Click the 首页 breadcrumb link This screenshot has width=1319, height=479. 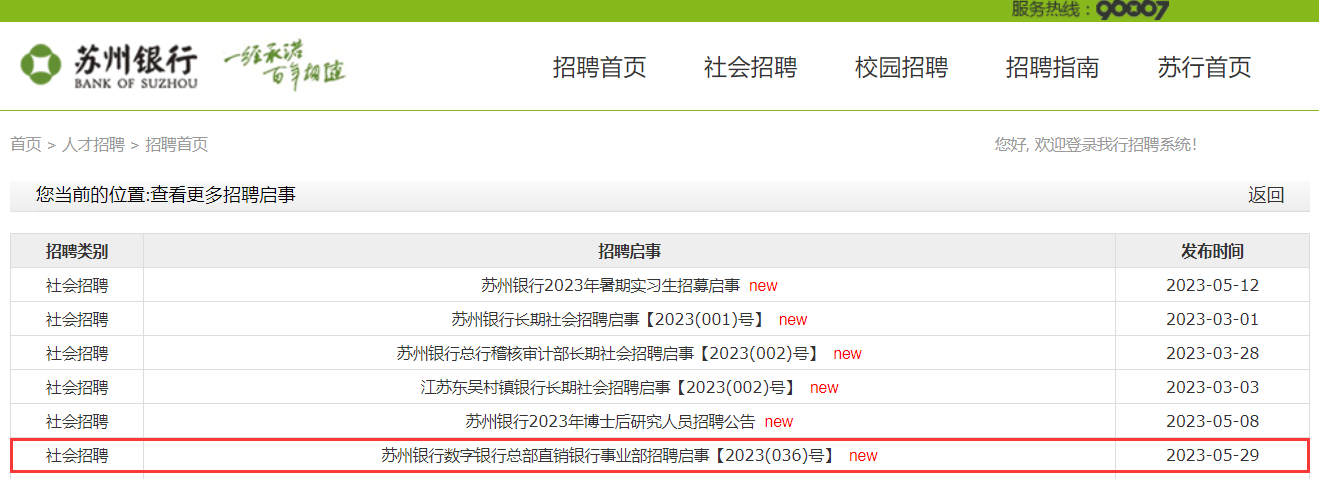26,144
